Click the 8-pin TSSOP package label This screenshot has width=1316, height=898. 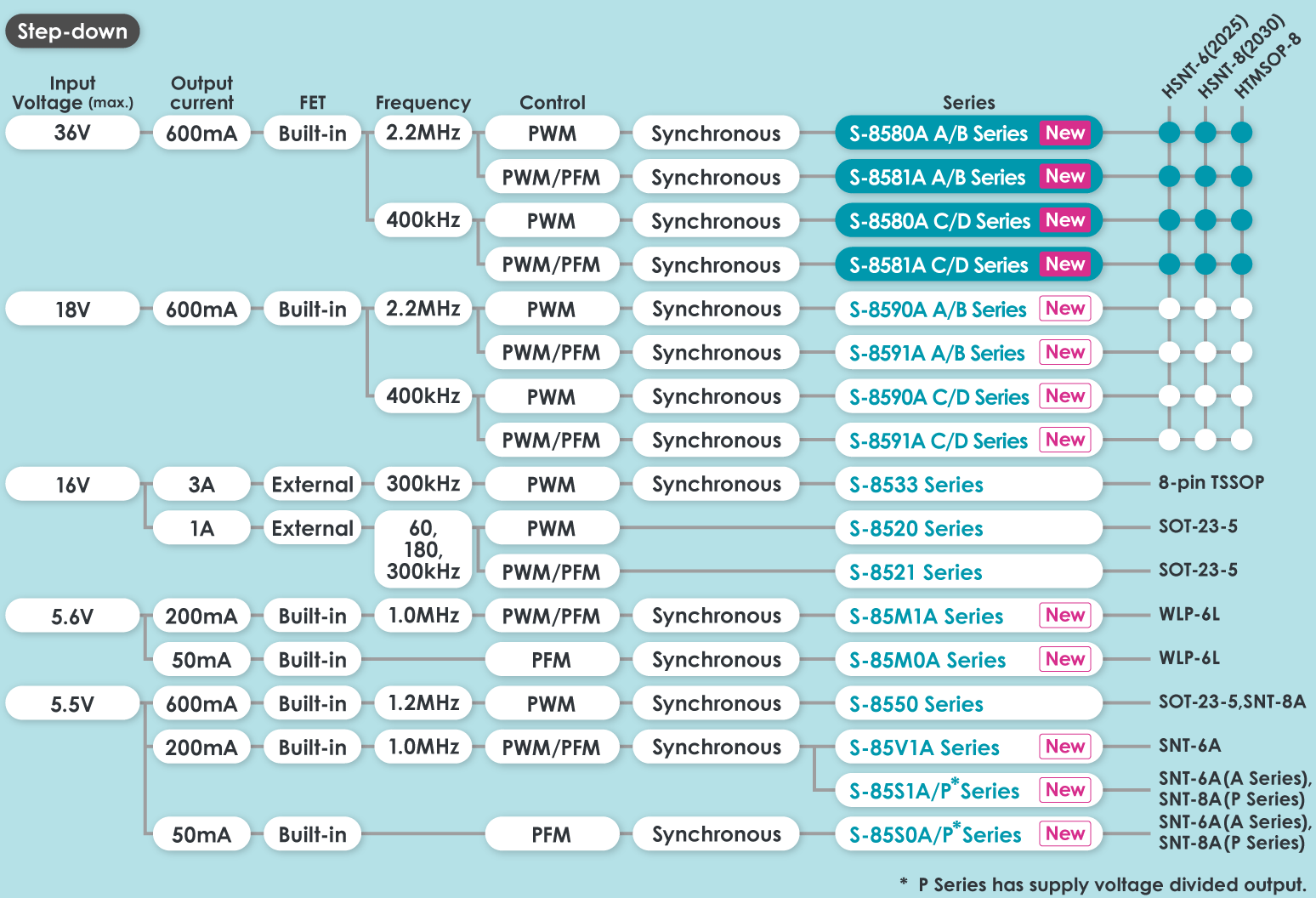click(1211, 482)
